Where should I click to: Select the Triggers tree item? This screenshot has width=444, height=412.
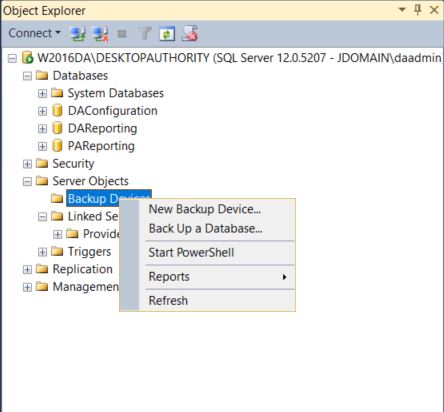tap(89, 252)
